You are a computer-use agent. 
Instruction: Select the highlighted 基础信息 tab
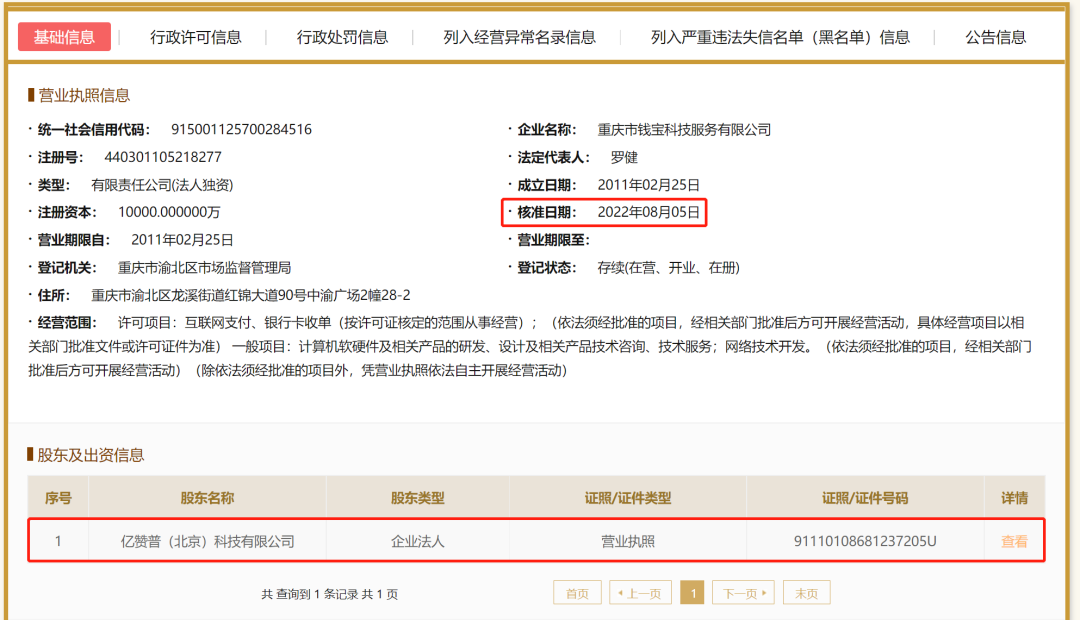click(66, 36)
